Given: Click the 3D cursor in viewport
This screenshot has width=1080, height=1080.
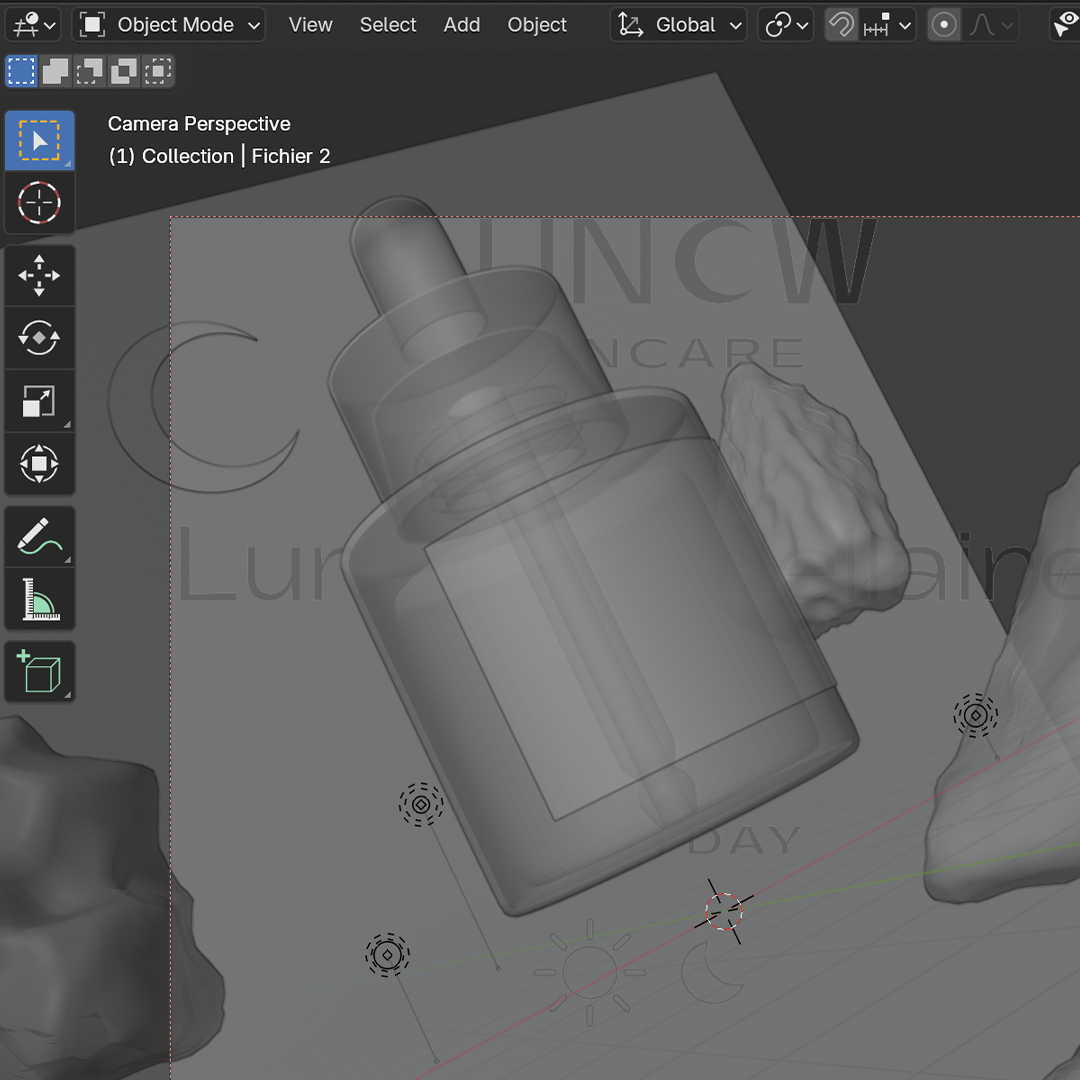Looking at the screenshot, I should pos(724,911).
